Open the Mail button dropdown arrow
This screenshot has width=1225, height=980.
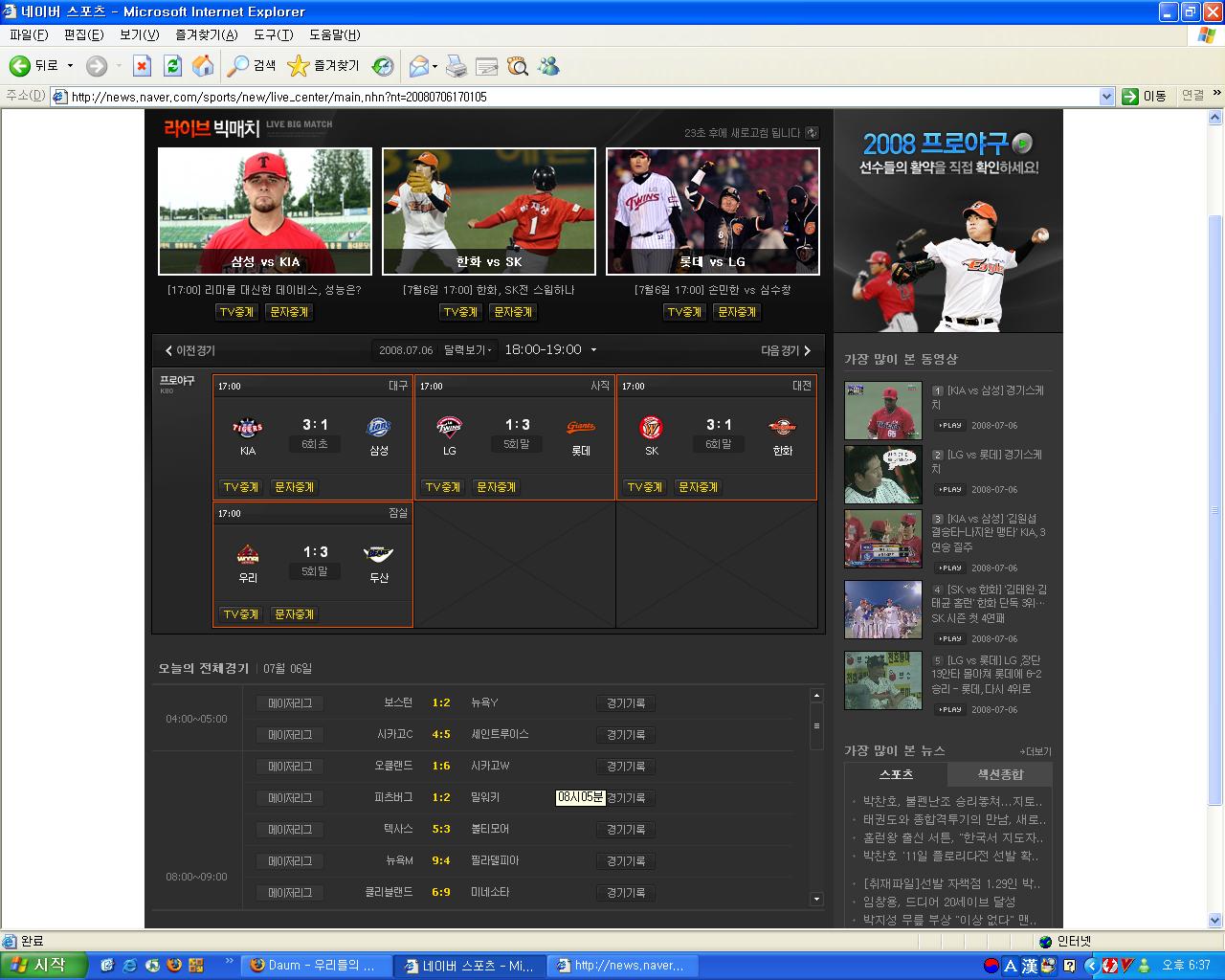pyautogui.click(x=434, y=66)
